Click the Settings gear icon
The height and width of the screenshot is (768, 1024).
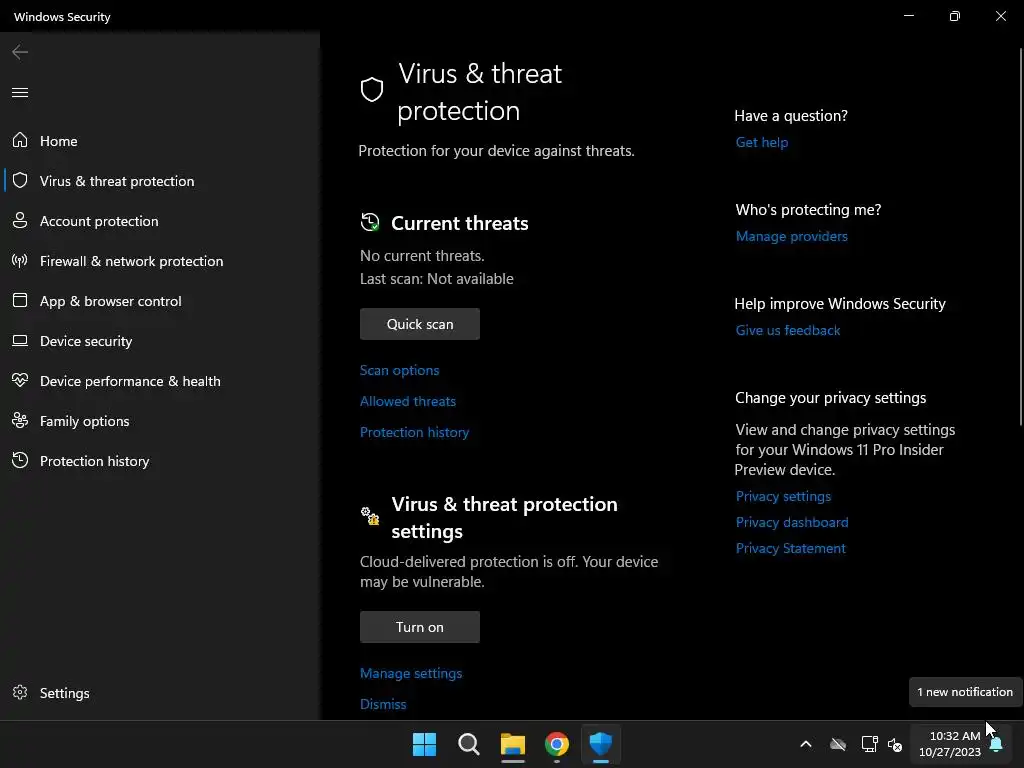pos(20,692)
